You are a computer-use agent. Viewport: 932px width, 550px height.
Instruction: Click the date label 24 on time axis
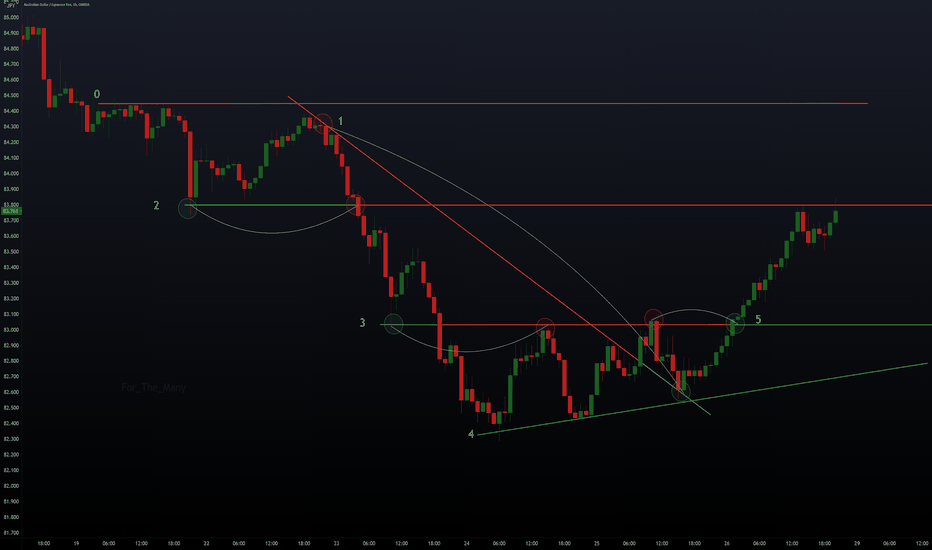coord(467,543)
